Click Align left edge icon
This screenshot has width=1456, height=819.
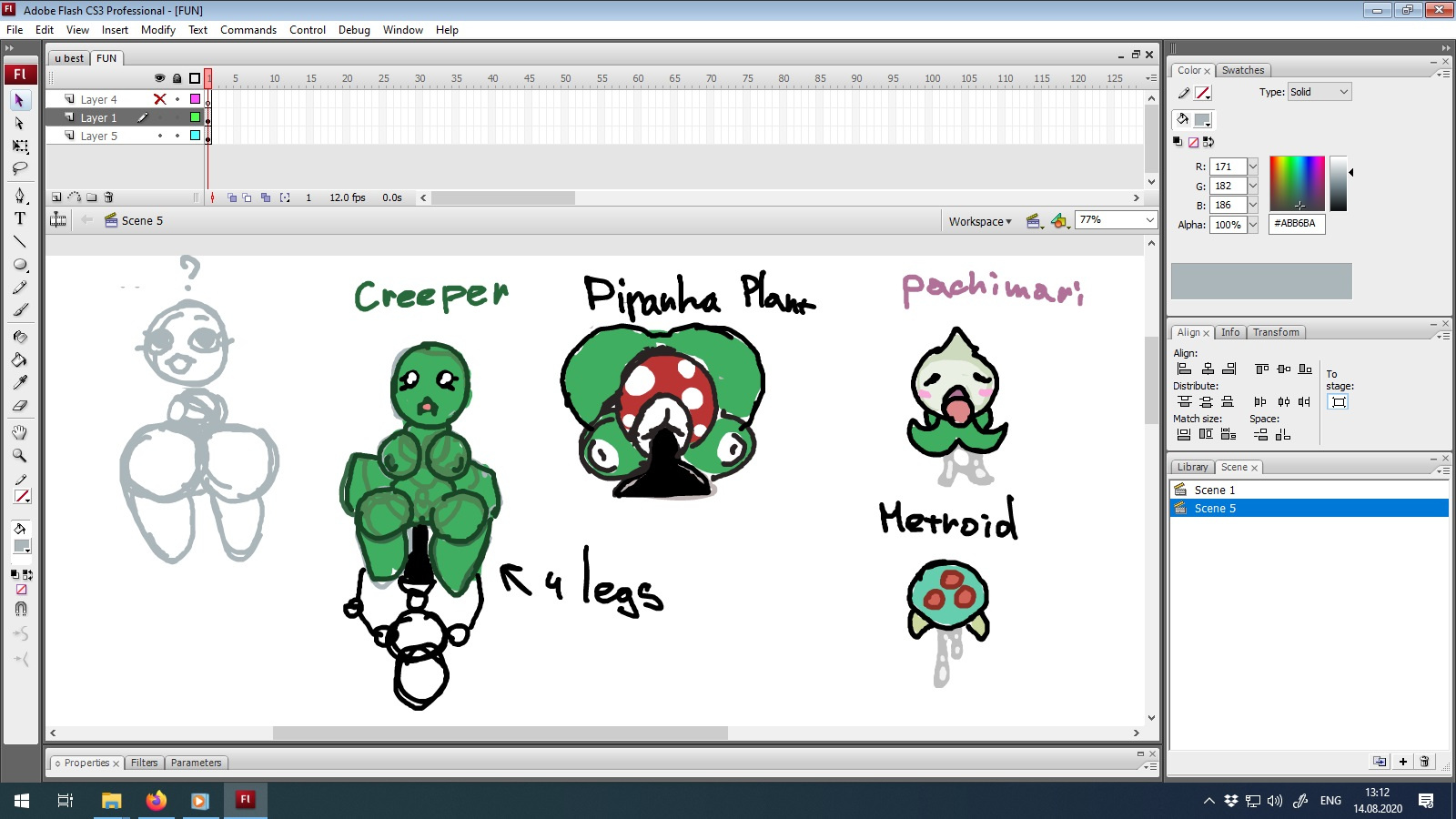(x=1184, y=369)
